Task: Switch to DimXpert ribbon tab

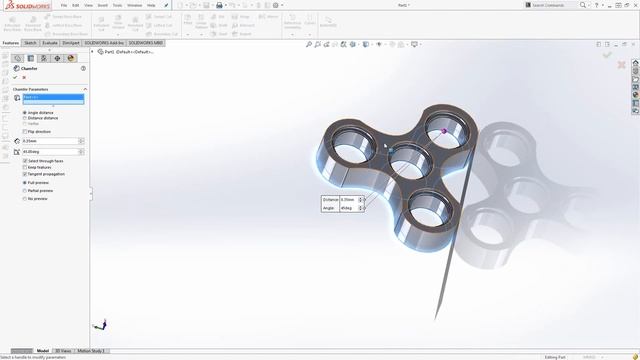Action: click(x=71, y=43)
